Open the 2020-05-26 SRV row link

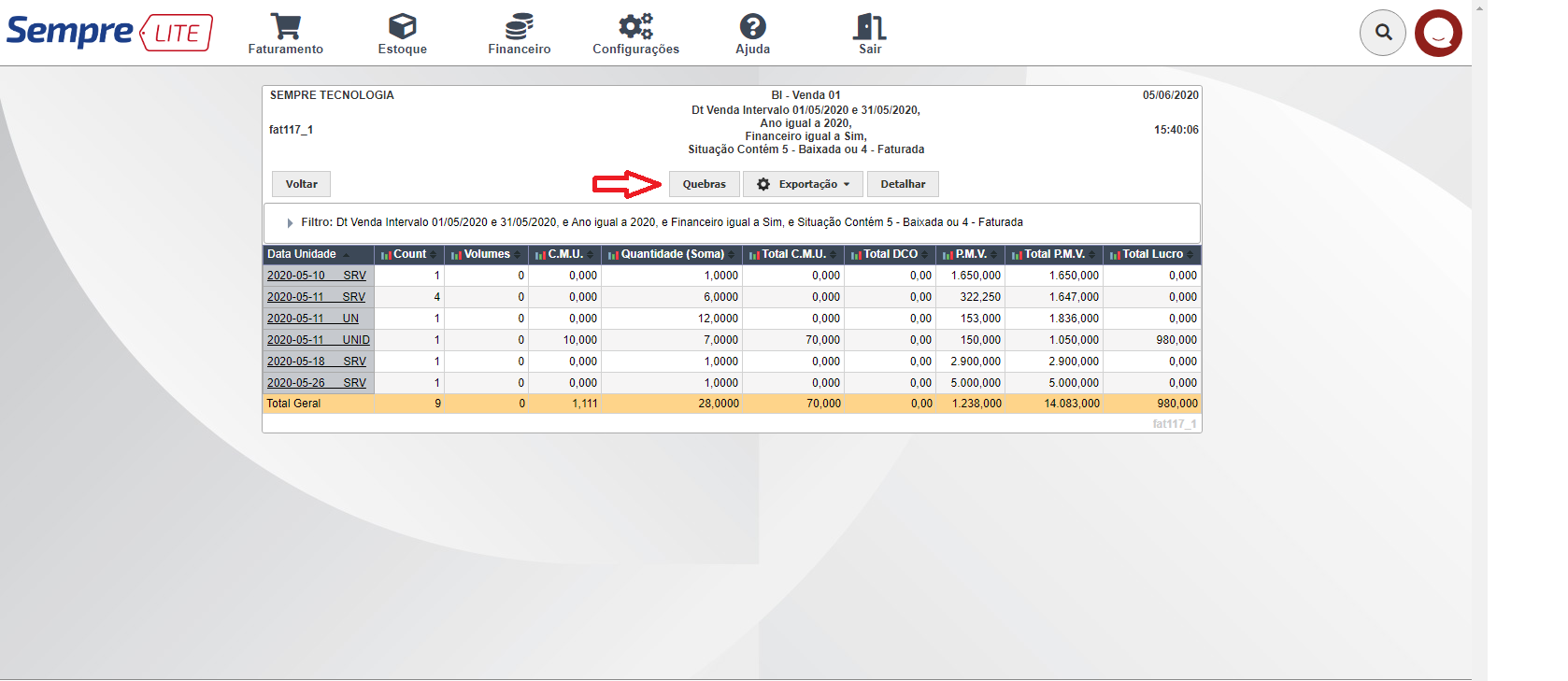coord(317,383)
